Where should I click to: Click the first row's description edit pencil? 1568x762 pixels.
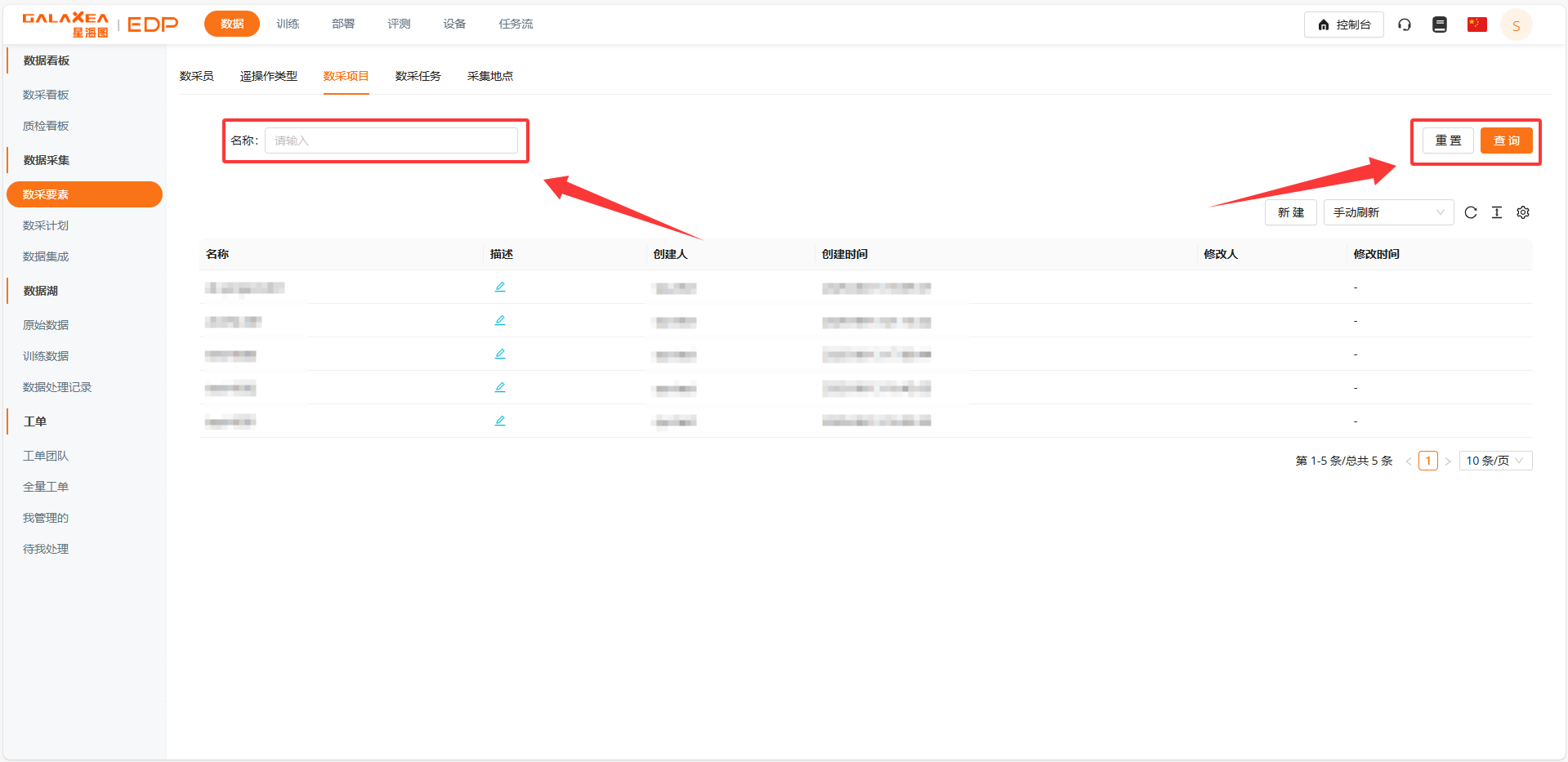pos(500,287)
